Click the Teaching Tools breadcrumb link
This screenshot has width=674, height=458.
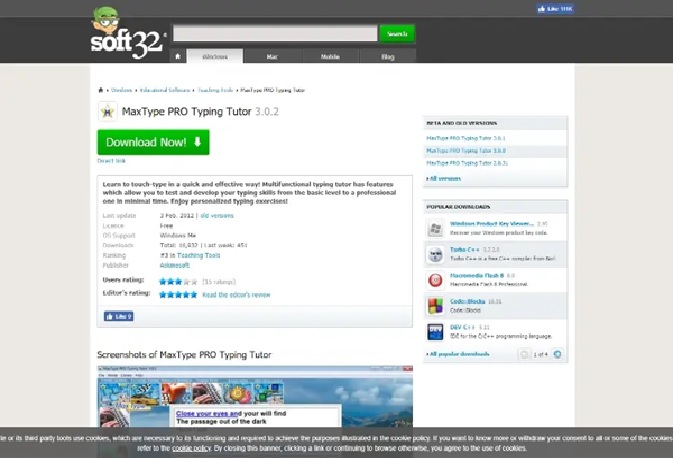click(215, 90)
